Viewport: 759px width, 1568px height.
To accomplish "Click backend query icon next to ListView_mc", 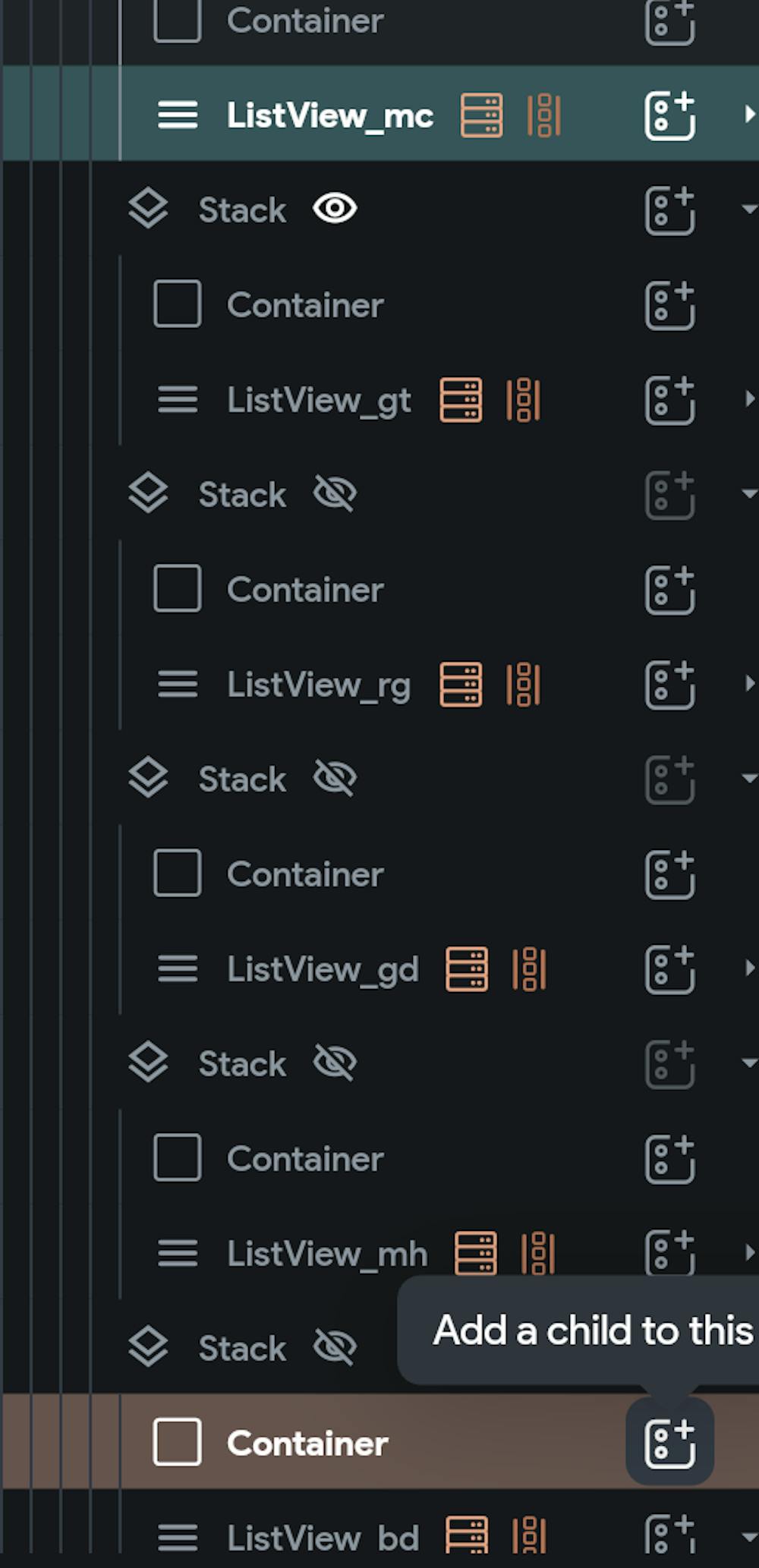I will (x=481, y=115).
